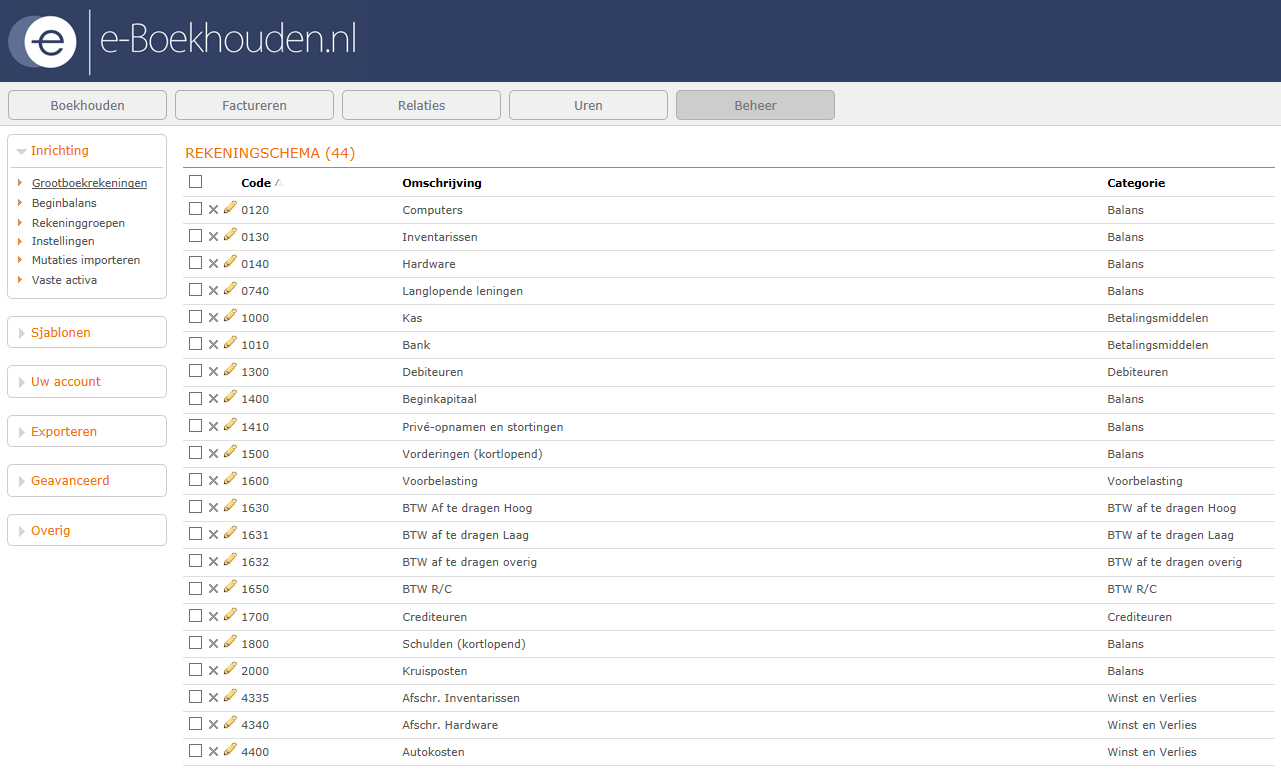Viewport: 1281px width, 771px height.
Task: Collapse the Inrichting section
Action: (x=60, y=151)
